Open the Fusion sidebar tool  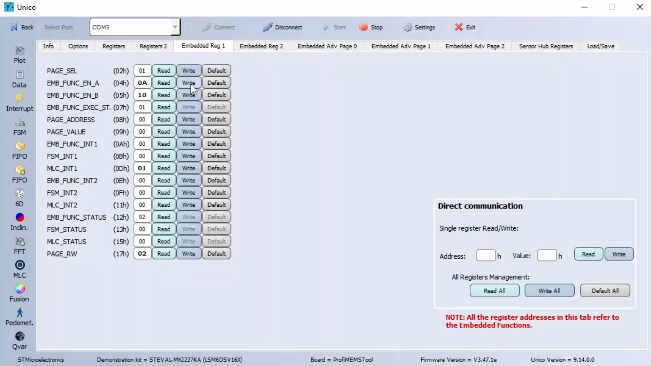pos(20,293)
